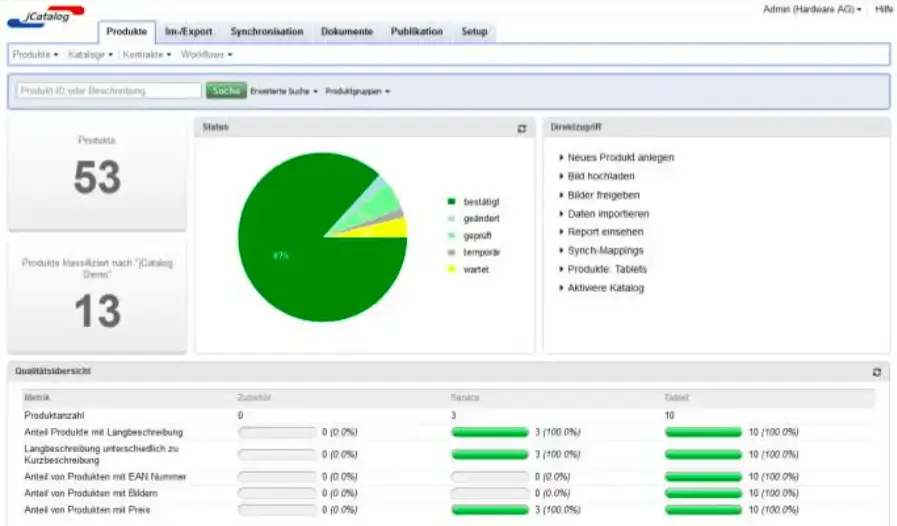Screen dimensions: 897x526
Task: Click the Hilfe link
Action: (x=884, y=9)
